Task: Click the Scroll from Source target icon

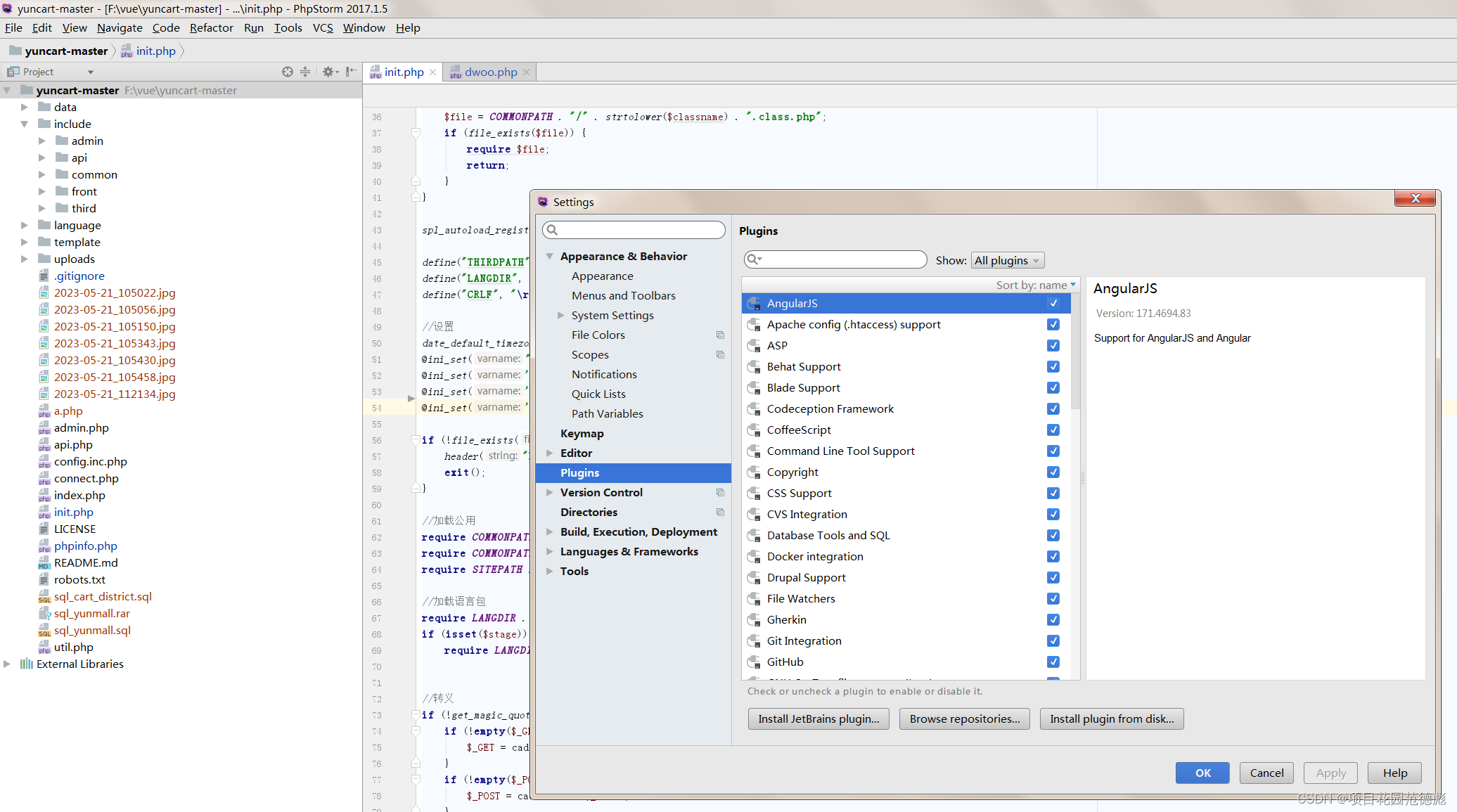Action: click(x=287, y=72)
